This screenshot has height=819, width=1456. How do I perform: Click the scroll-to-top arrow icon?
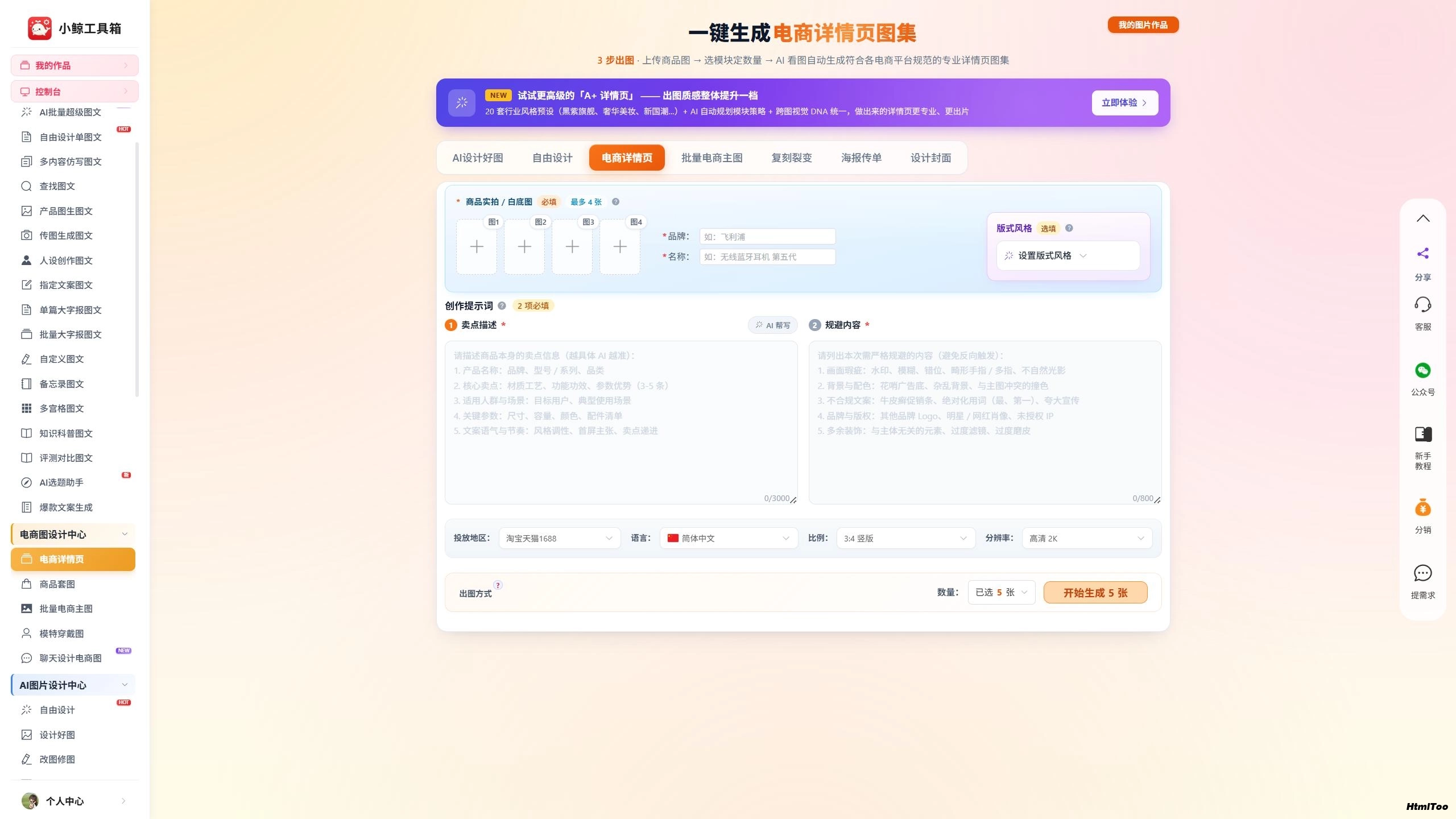coord(1423,218)
